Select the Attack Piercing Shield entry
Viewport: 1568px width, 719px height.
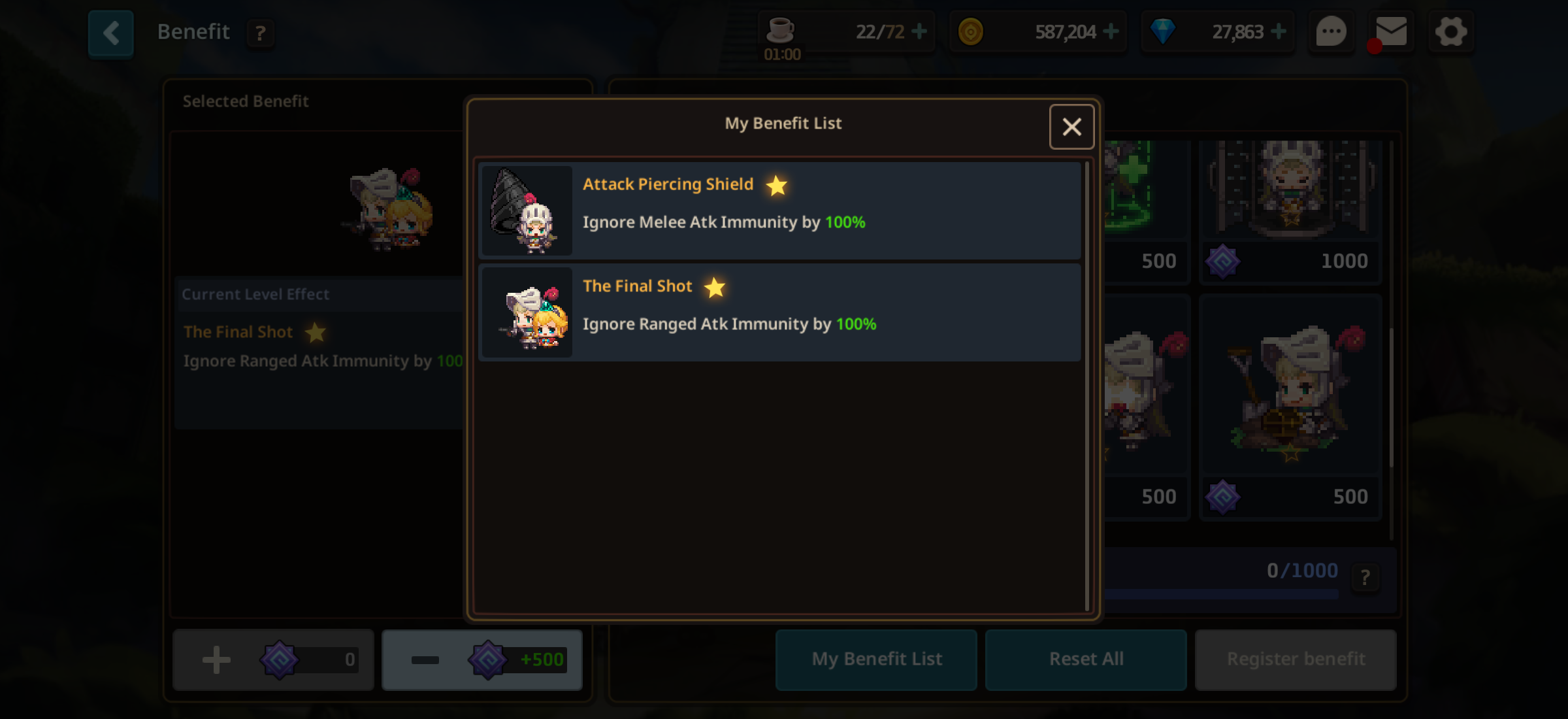click(780, 210)
